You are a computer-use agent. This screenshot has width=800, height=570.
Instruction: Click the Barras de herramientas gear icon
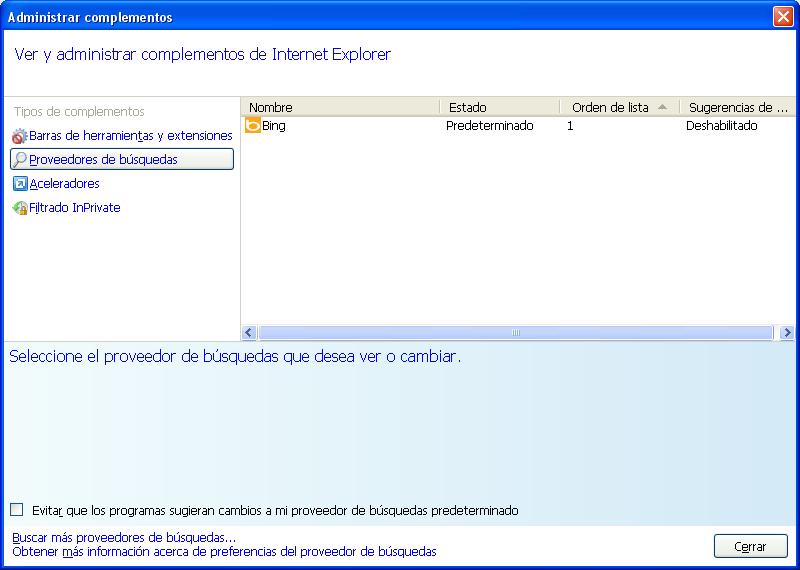[19, 136]
